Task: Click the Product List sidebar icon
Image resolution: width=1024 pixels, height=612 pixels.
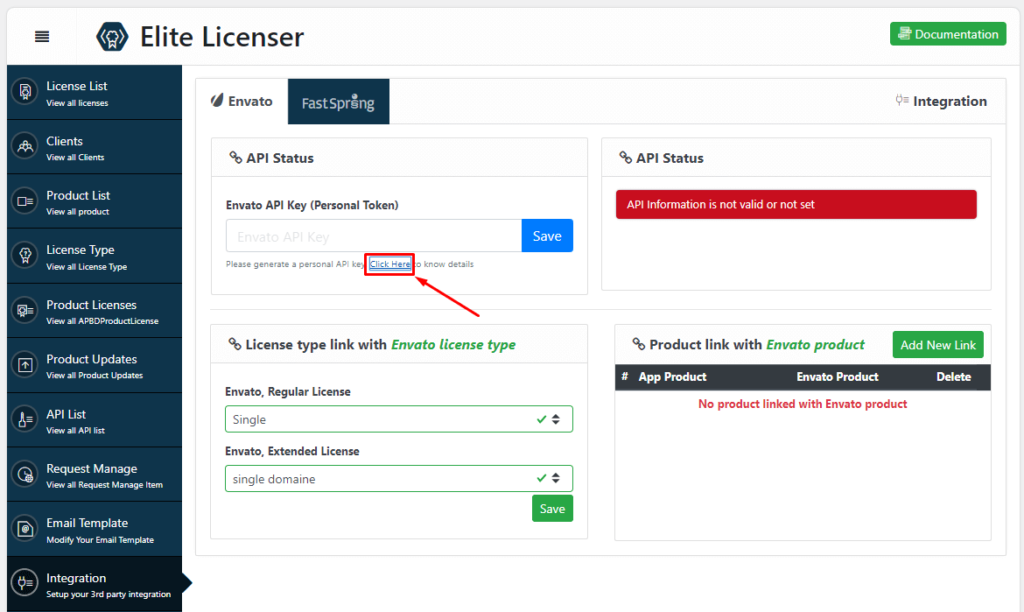Action: (x=25, y=201)
